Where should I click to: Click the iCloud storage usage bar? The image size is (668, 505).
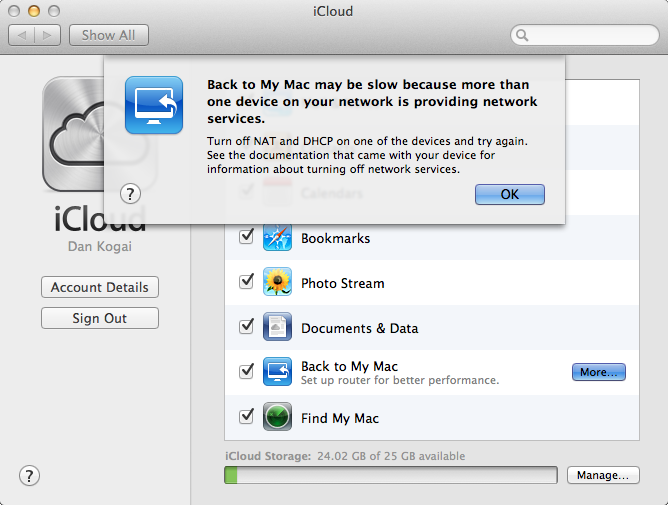coord(391,475)
